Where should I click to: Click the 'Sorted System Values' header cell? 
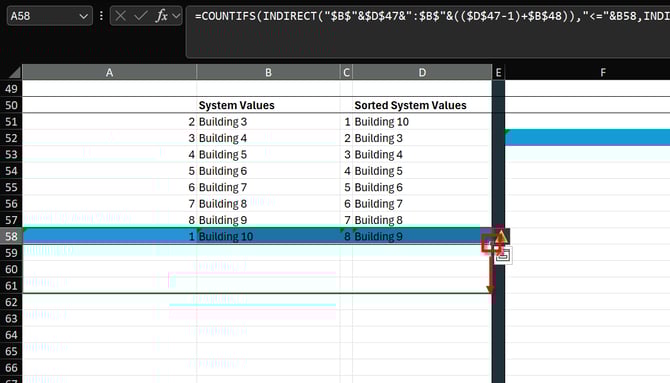422,105
